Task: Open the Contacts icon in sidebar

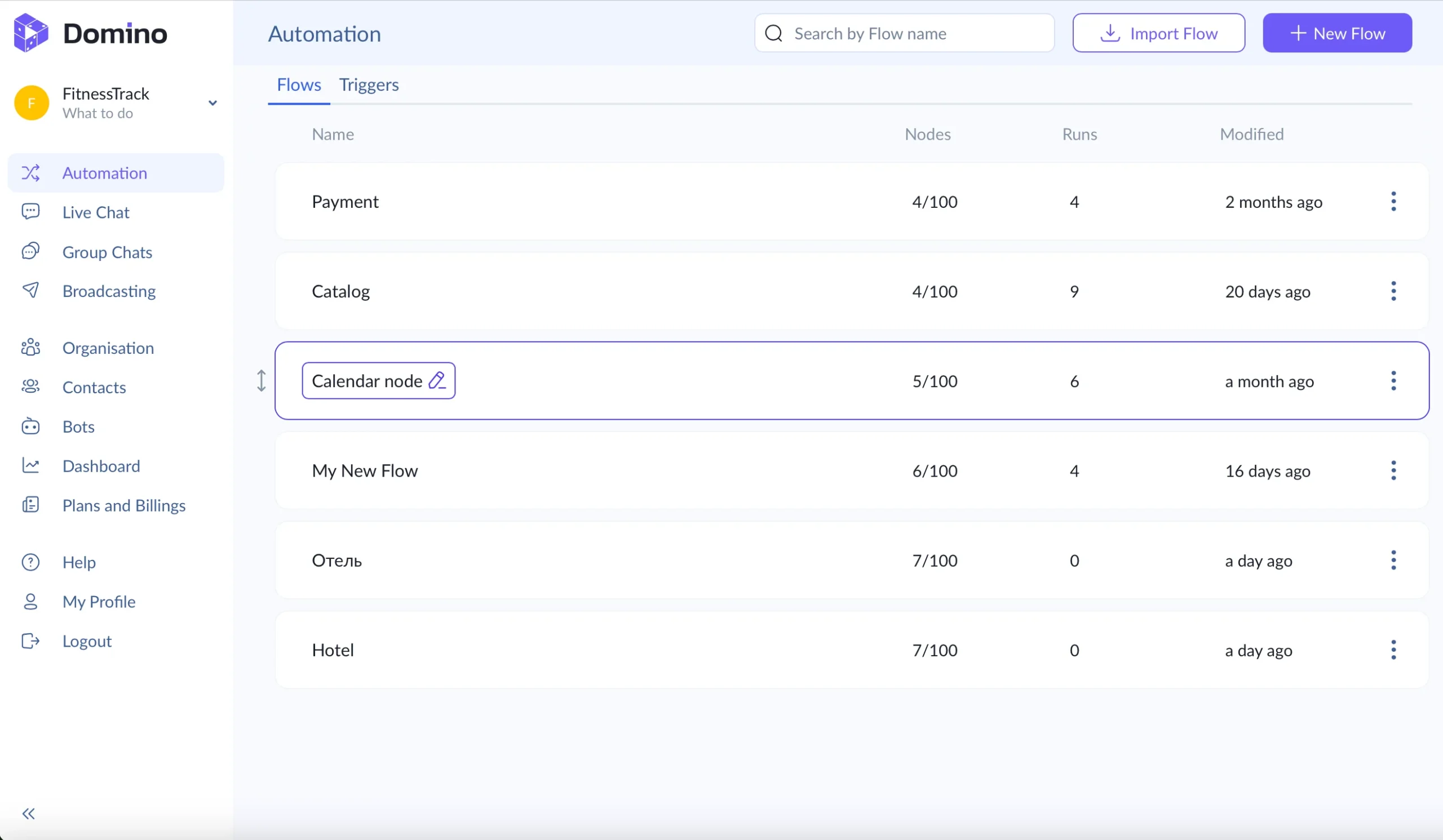Action: click(30, 387)
